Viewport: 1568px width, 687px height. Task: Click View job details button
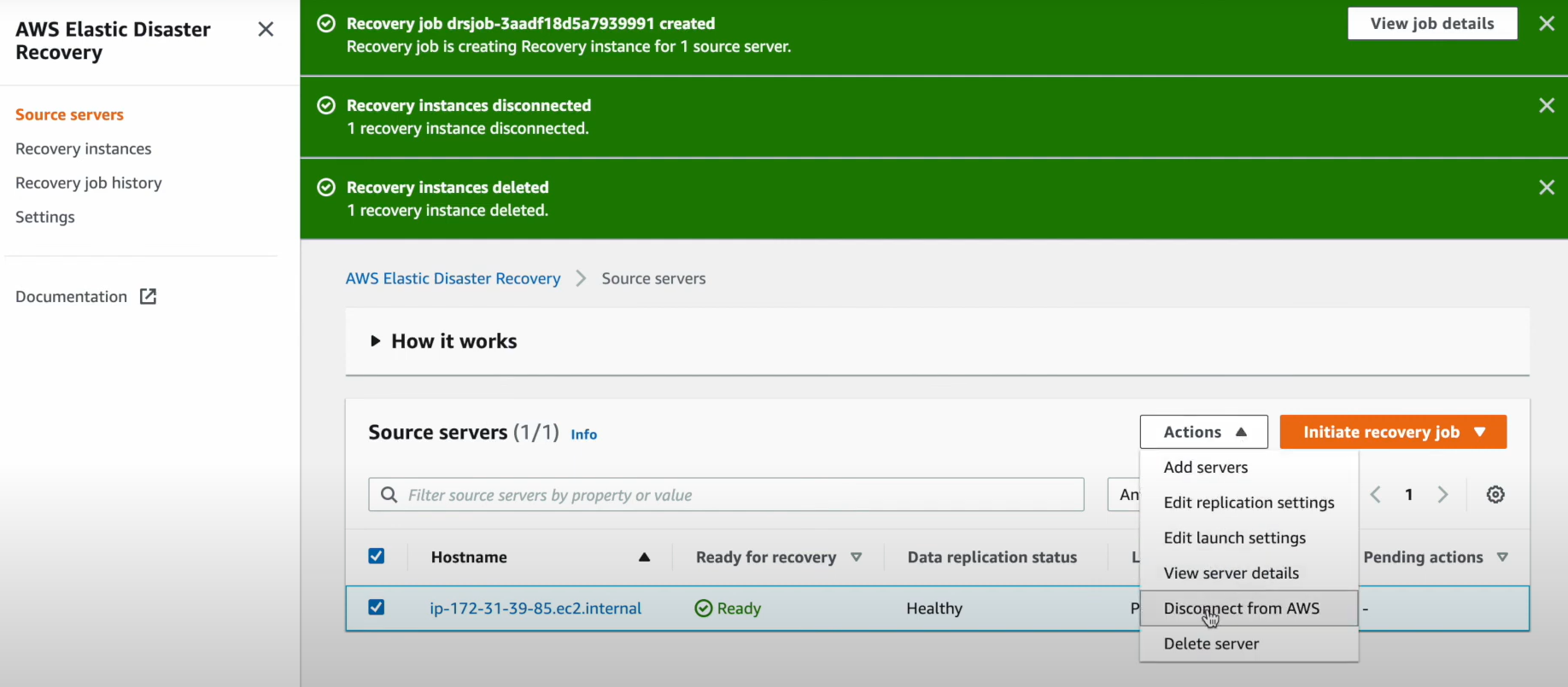point(1432,24)
